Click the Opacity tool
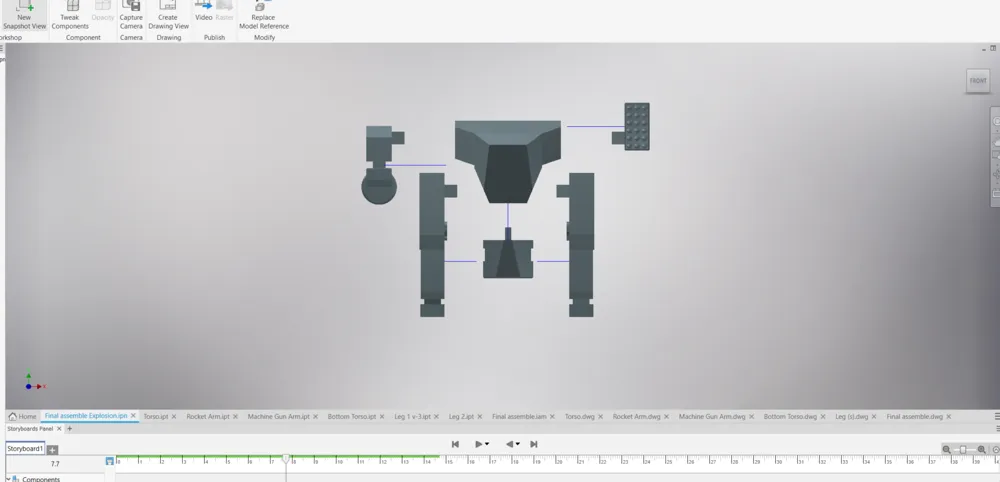 coord(103,13)
